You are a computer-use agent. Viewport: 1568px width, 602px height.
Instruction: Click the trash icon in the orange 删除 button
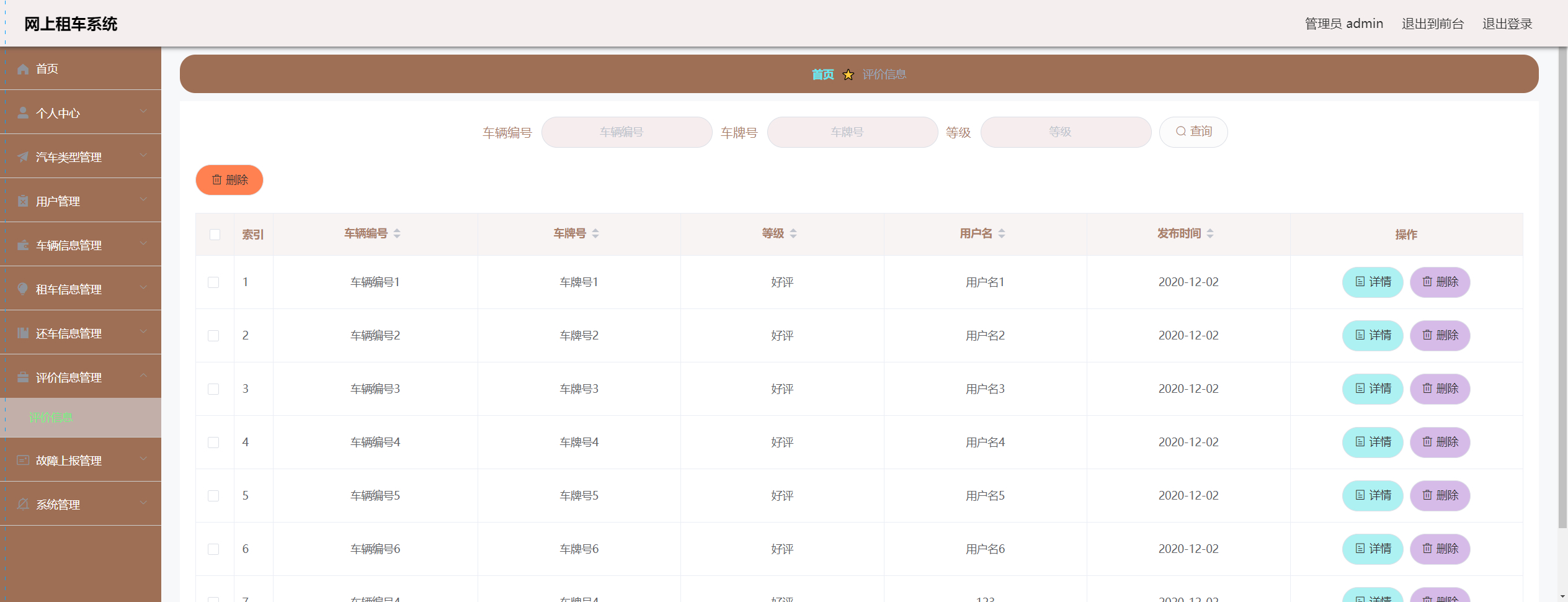pyautogui.click(x=216, y=180)
